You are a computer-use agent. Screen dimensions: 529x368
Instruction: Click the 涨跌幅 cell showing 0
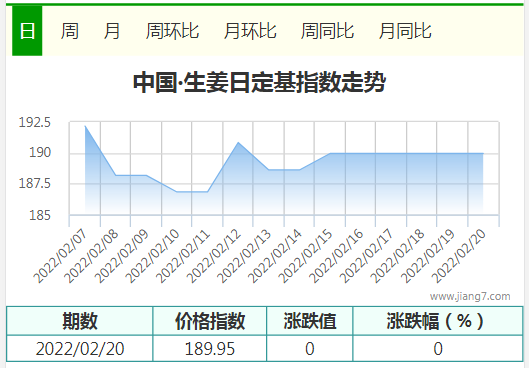click(x=438, y=348)
